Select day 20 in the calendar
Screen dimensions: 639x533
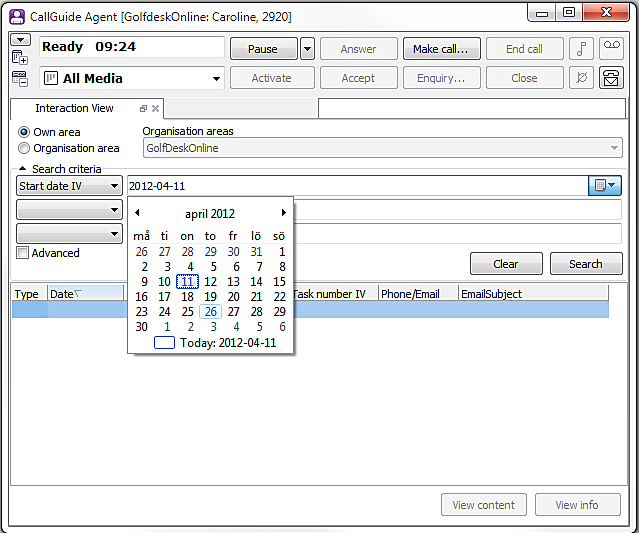tap(234, 297)
